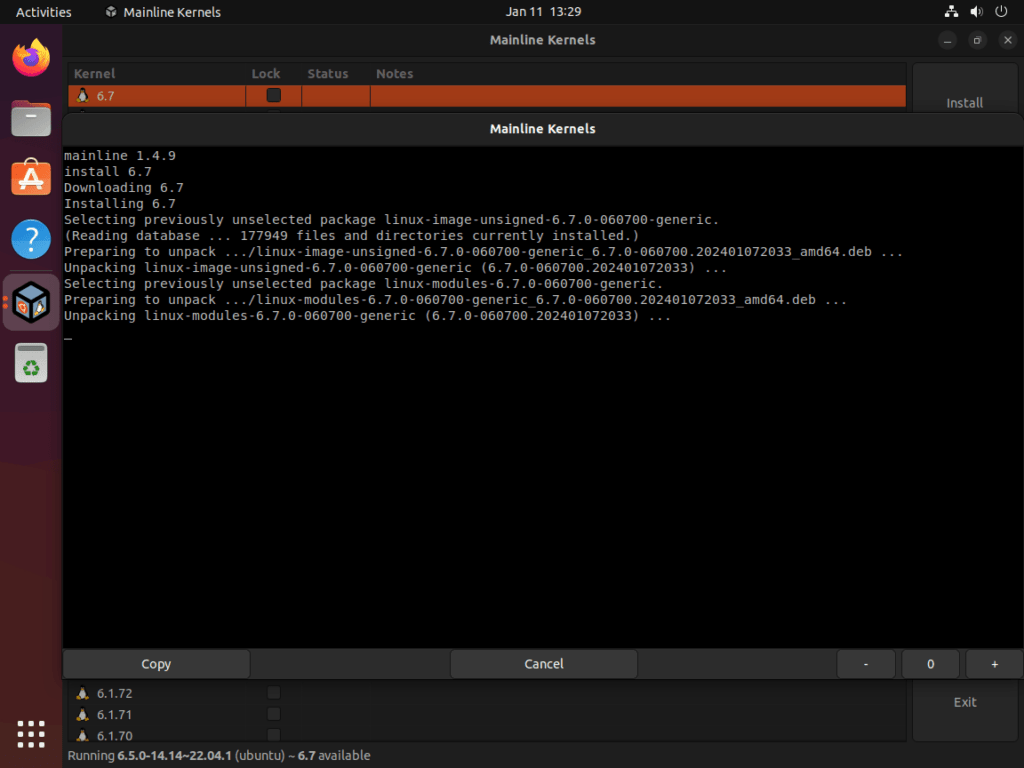The image size is (1024, 768).
Task: Open the Files app in the dock
Action: (30, 118)
